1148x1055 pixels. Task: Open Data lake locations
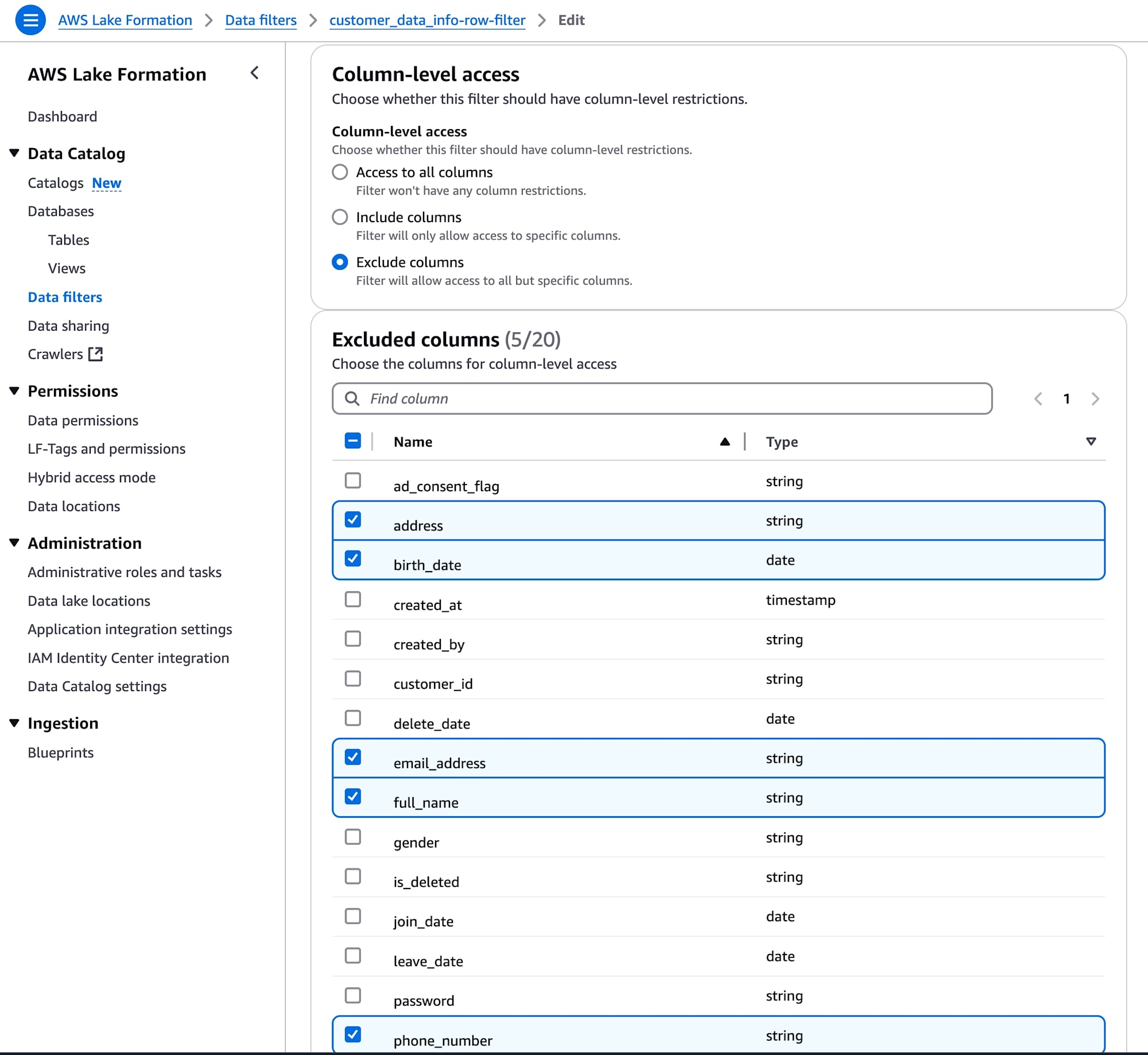[89, 601]
